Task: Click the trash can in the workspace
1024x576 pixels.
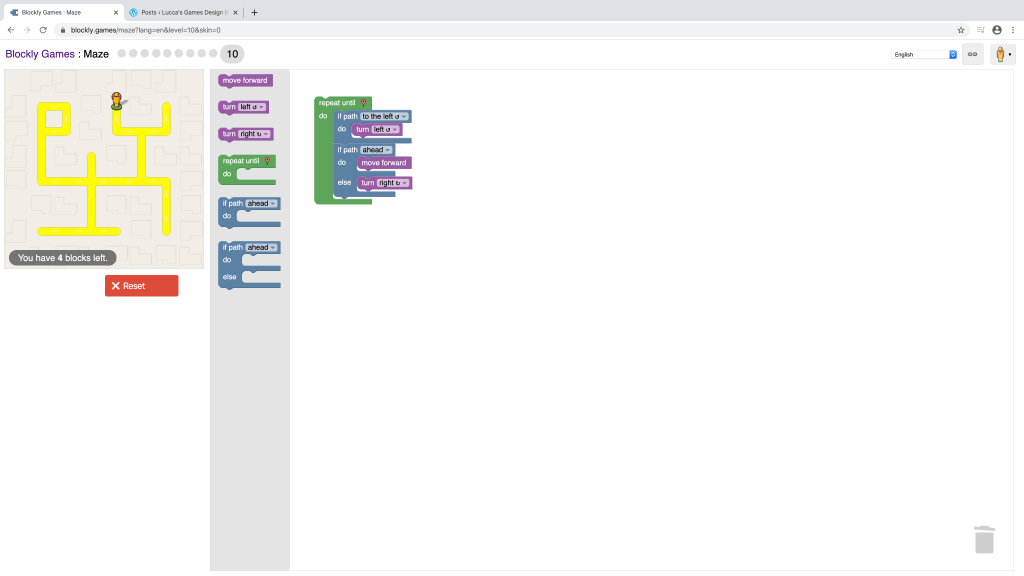Action: (x=984, y=539)
